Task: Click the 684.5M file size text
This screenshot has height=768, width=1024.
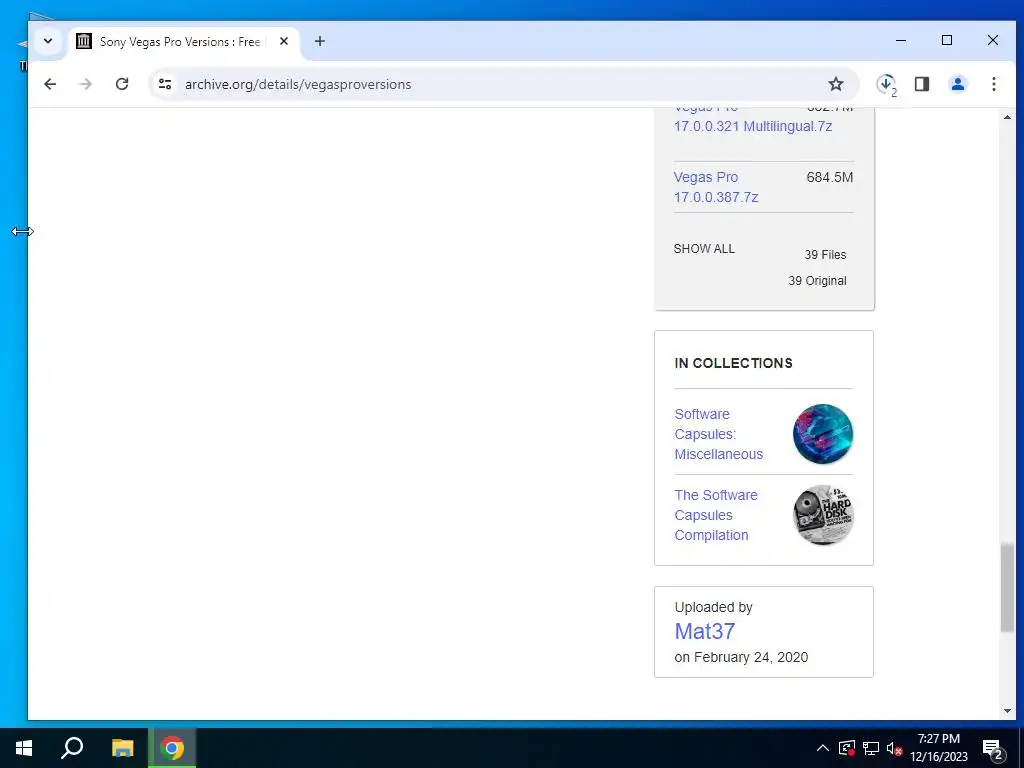Action: click(x=829, y=178)
